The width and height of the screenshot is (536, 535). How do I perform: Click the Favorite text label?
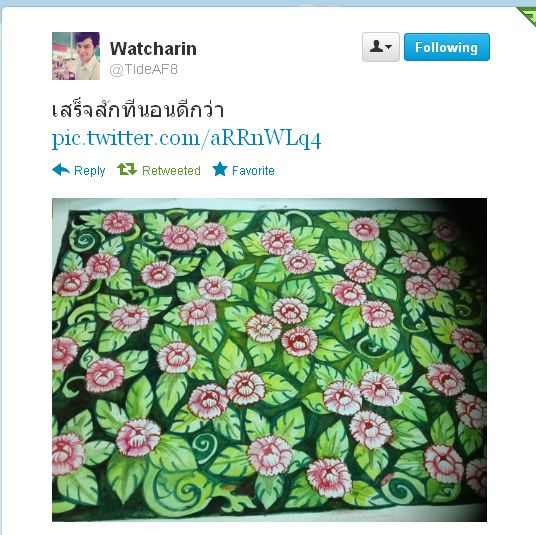pyautogui.click(x=253, y=170)
